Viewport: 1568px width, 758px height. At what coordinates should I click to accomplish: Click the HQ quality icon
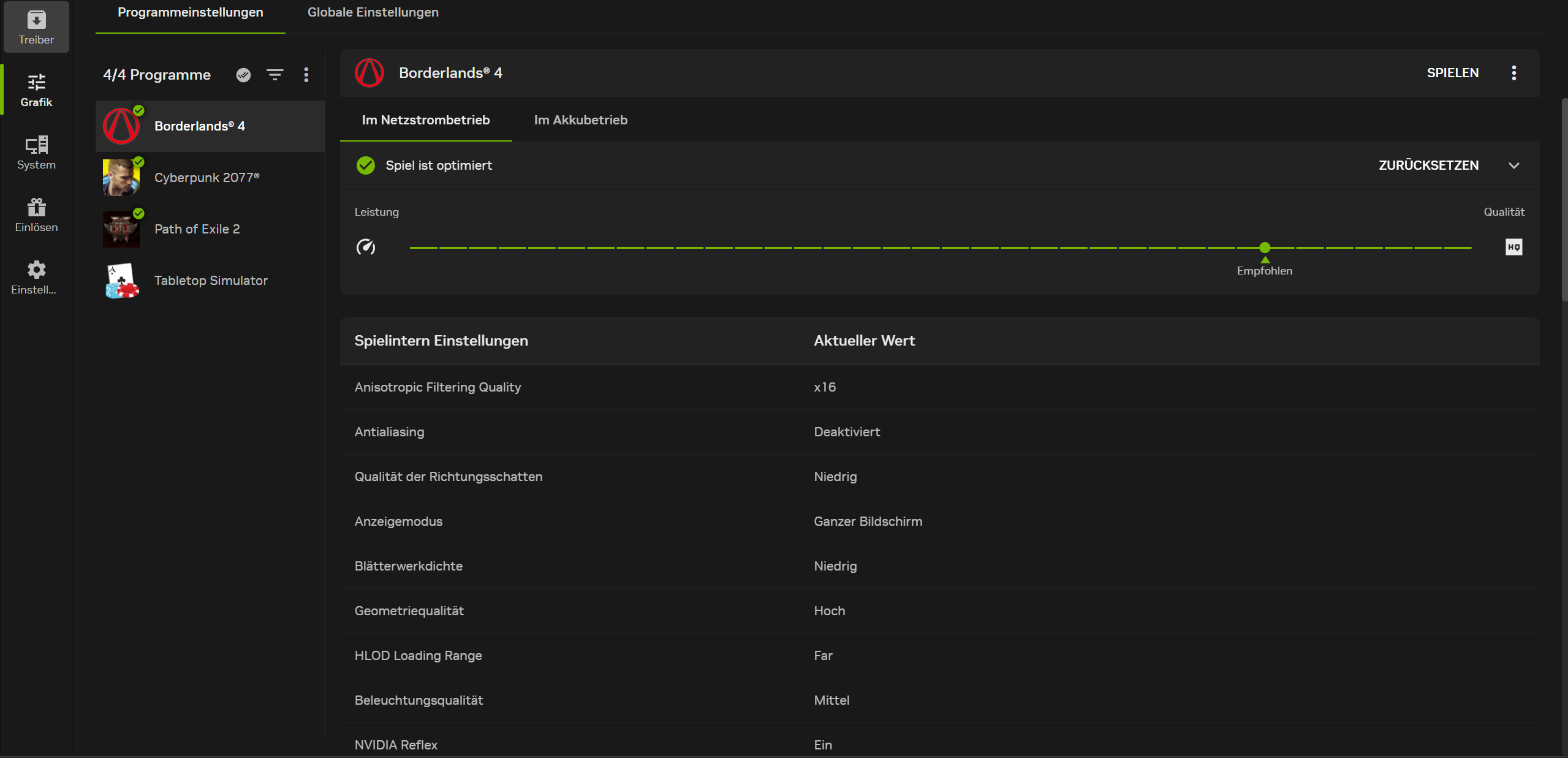pyautogui.click(x=1513, y=247)
